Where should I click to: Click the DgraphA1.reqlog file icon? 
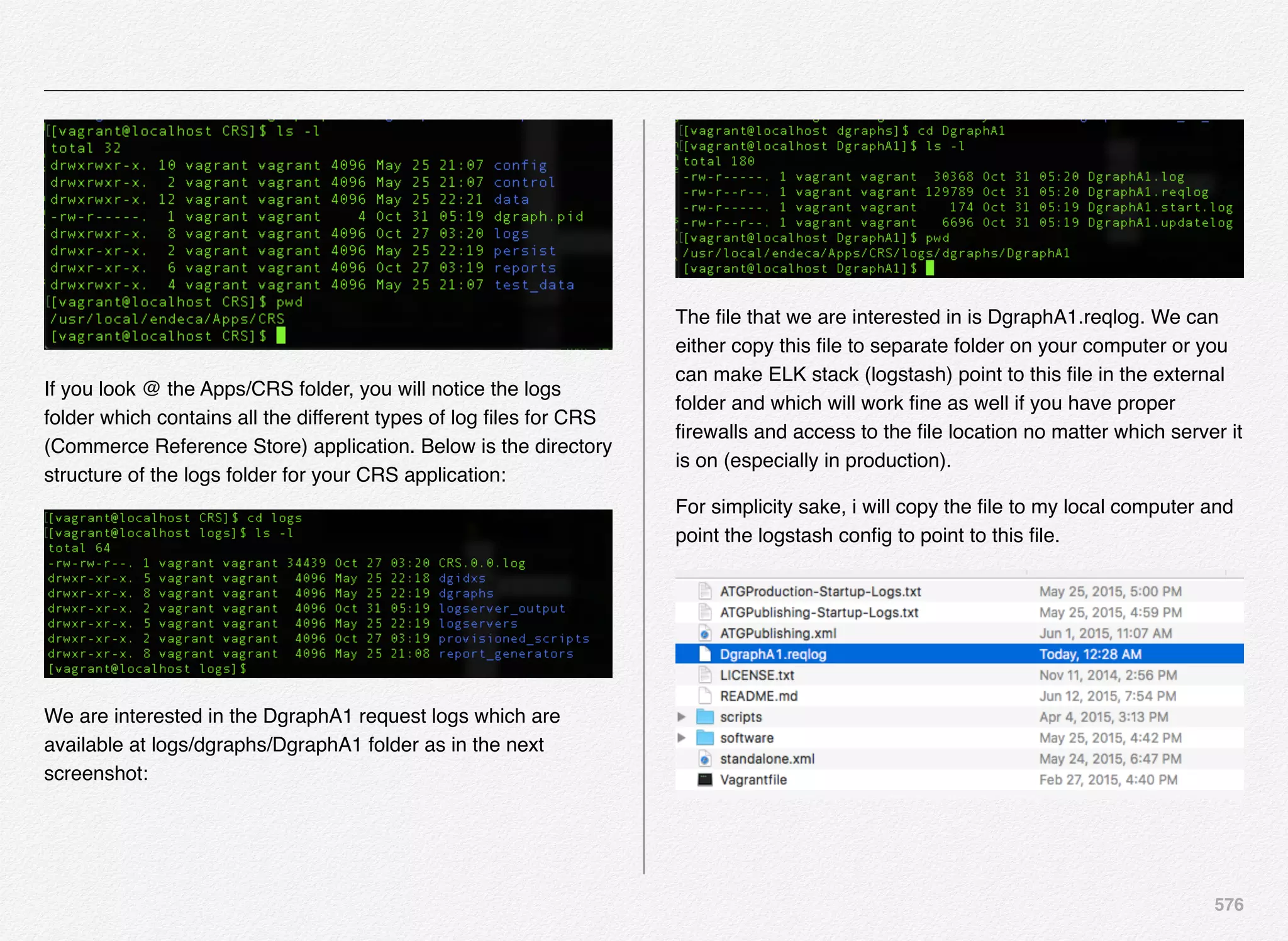click(705, 654)
